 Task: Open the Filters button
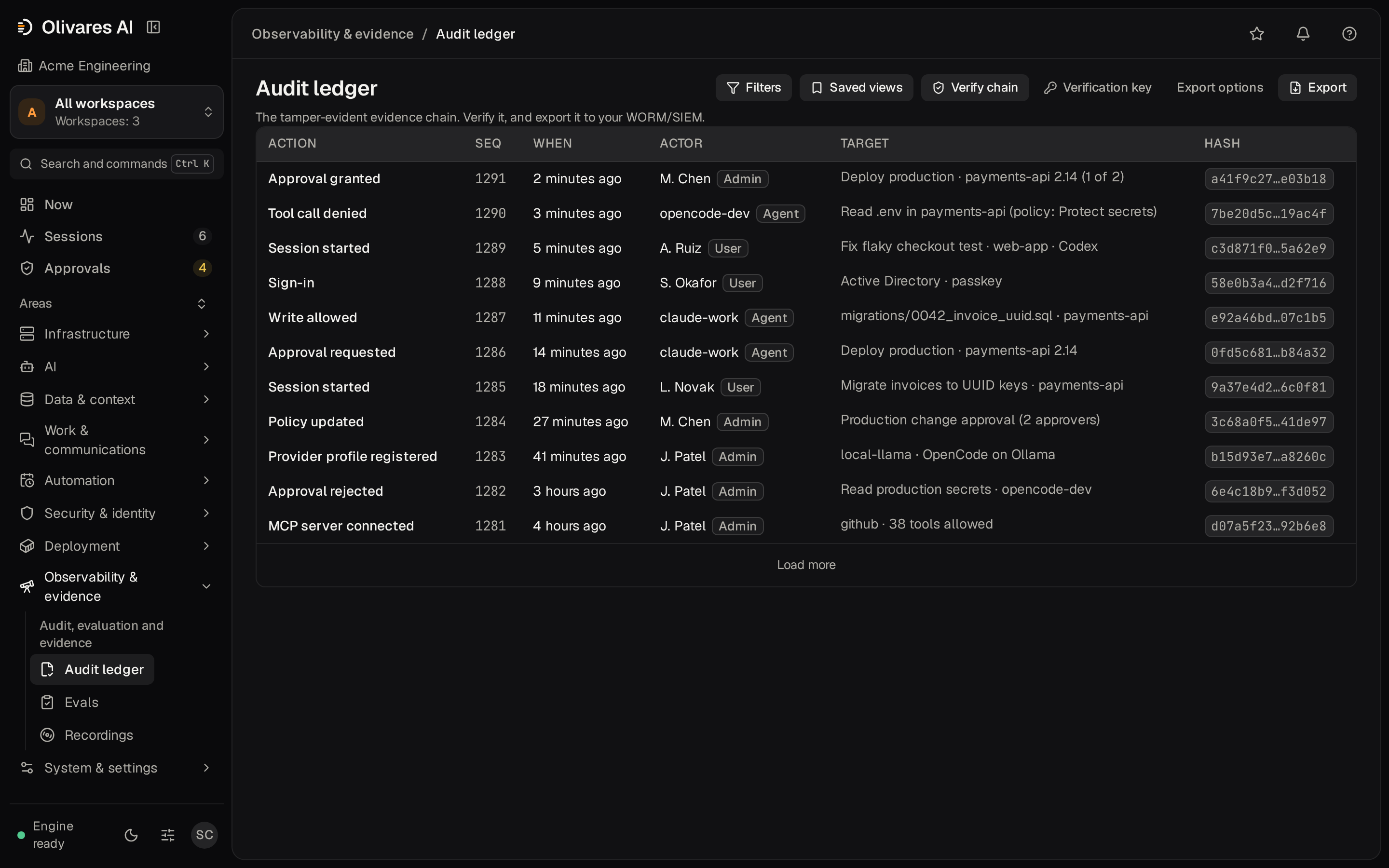pyautogui.click(x=753, y=87)
